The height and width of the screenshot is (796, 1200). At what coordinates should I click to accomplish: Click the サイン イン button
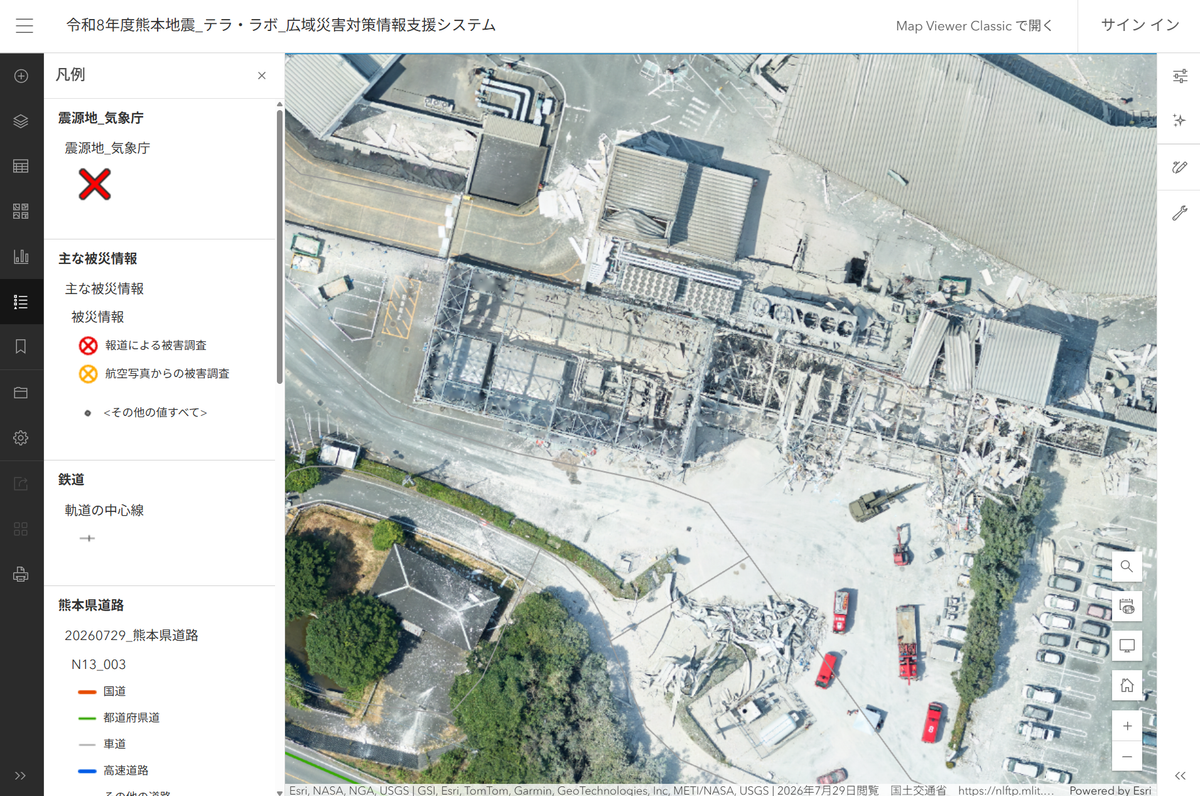coord(1139,26)
